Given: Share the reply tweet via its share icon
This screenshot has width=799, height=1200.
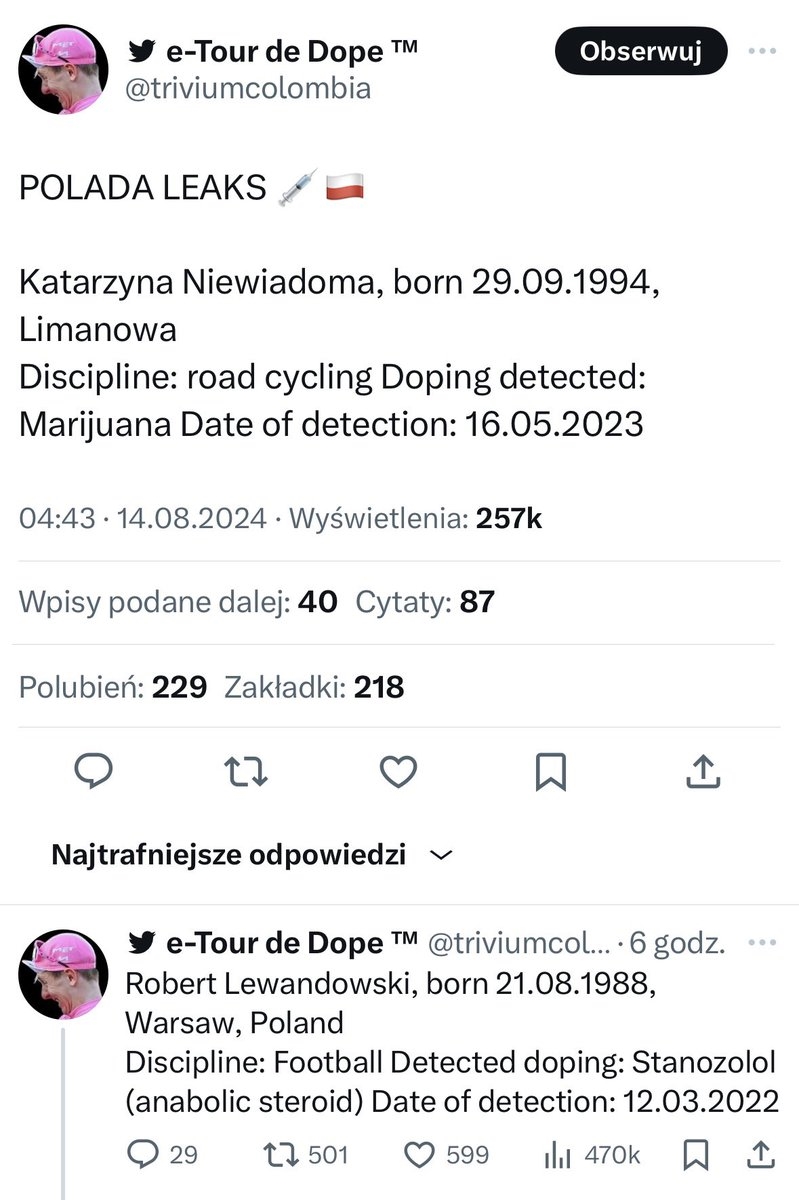Looking at the screenshot, I should [762, 1155].
